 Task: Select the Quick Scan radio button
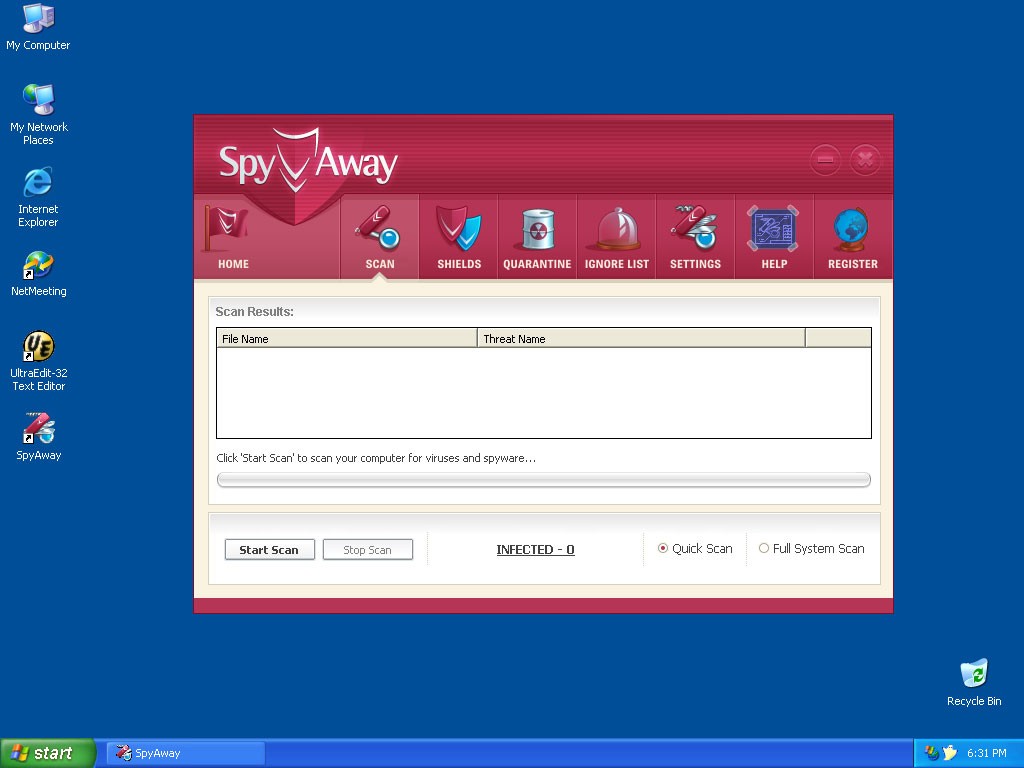[x=663, y=549]
